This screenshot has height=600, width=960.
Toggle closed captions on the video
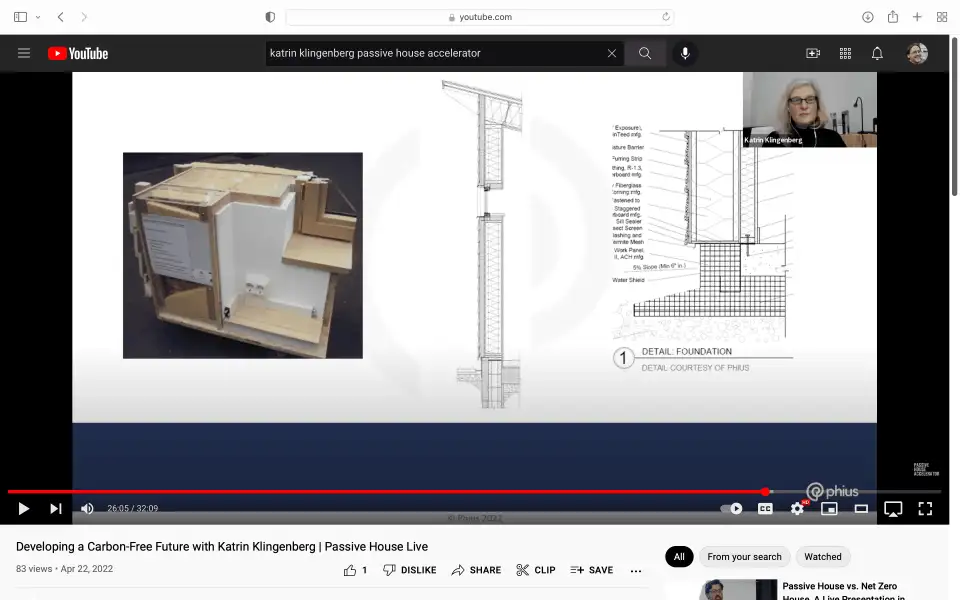[x=765, y=509]
